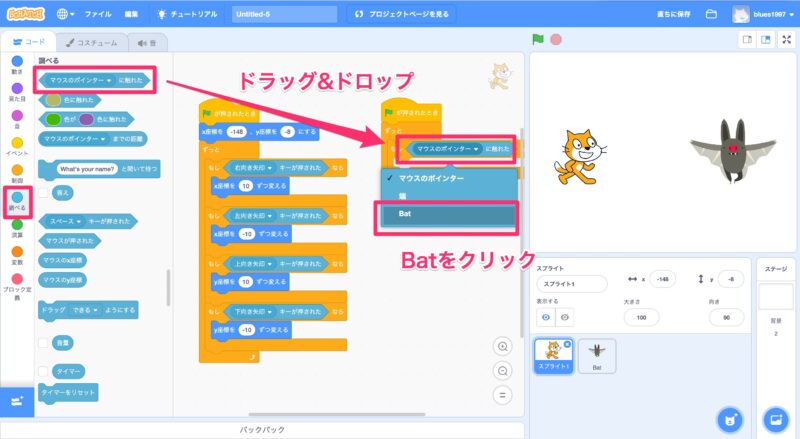Enable the 答え reporter checkbox
This screenshot has height=439, width=800.
(x=43, y=193)
